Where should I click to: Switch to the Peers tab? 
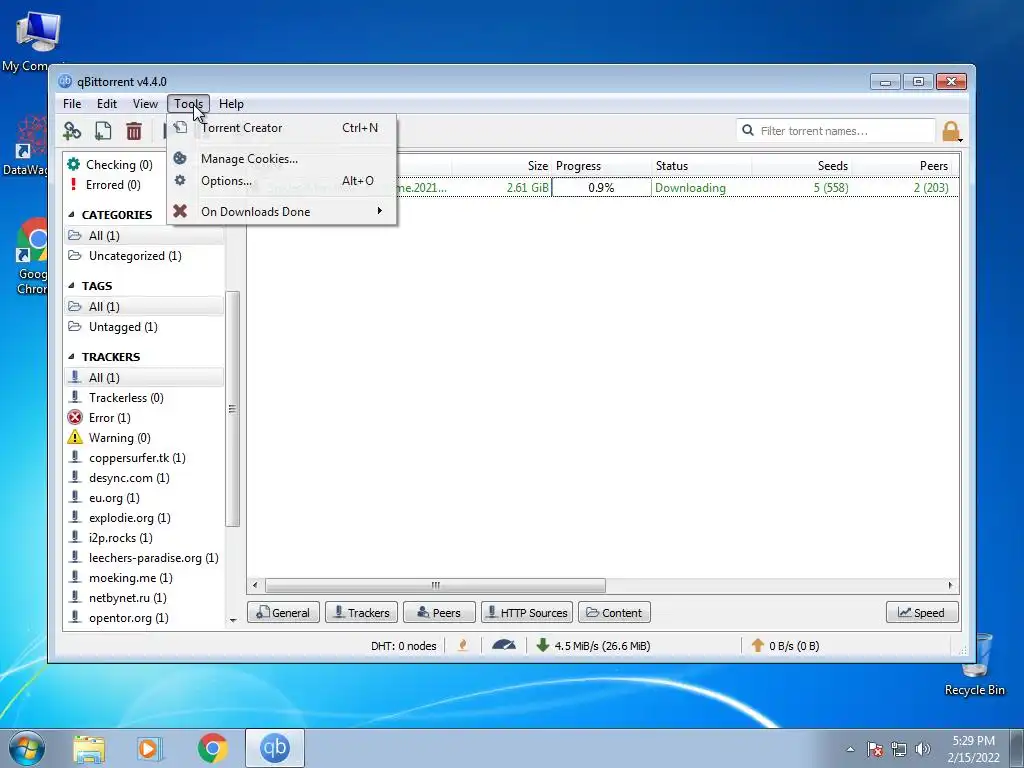439,613
